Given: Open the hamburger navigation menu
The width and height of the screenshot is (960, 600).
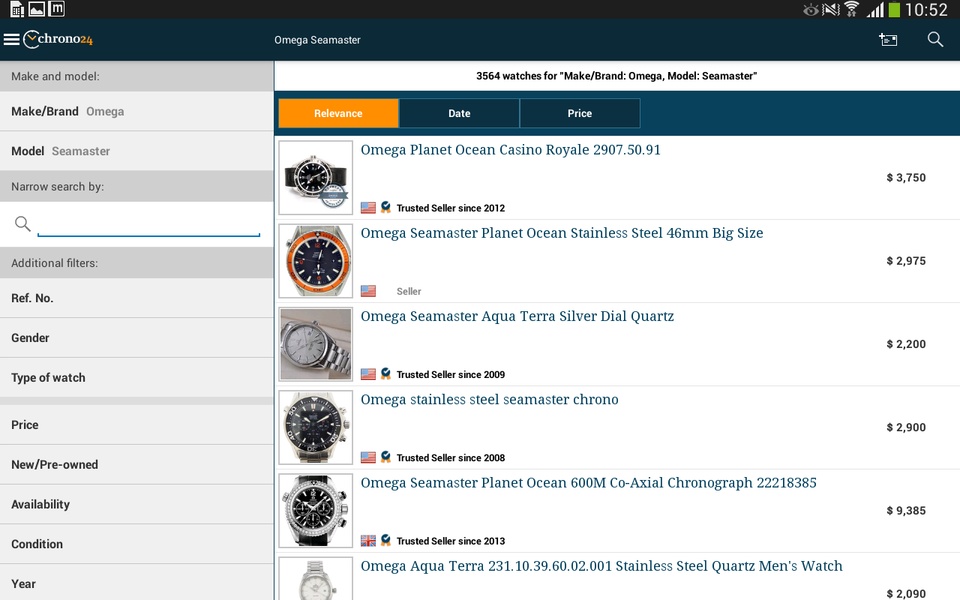Looking at the screenshot, I should tap(12, 40).
